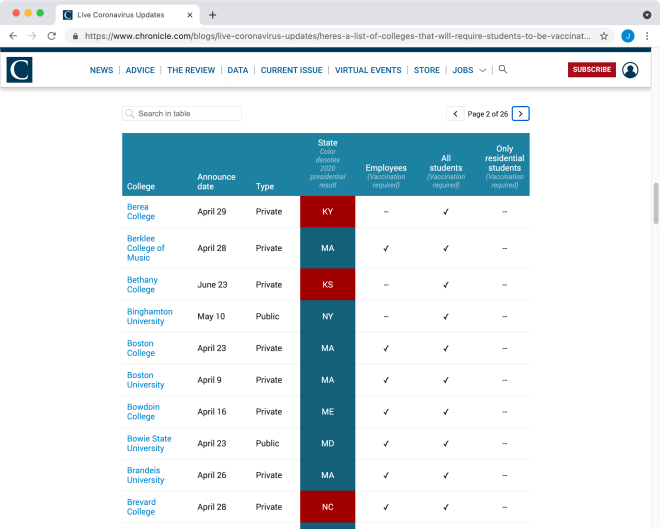Image resolution: width=660 pixels, height=529 pixels.
Task: Expand the JOBS dropdown chevron
Action: click(x=483, y=70)
